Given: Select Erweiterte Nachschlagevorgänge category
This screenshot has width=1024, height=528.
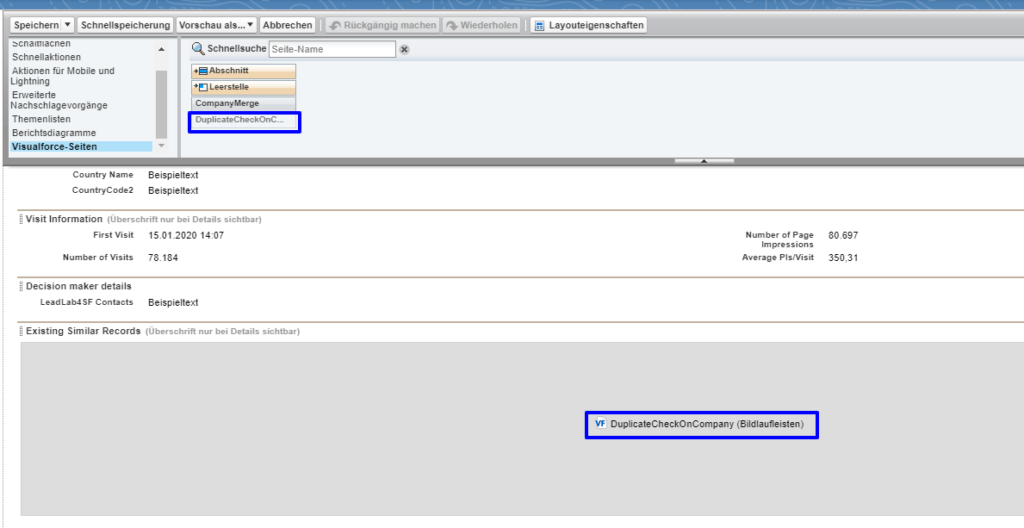Looking at the screenshot, I should click(59, 100).
